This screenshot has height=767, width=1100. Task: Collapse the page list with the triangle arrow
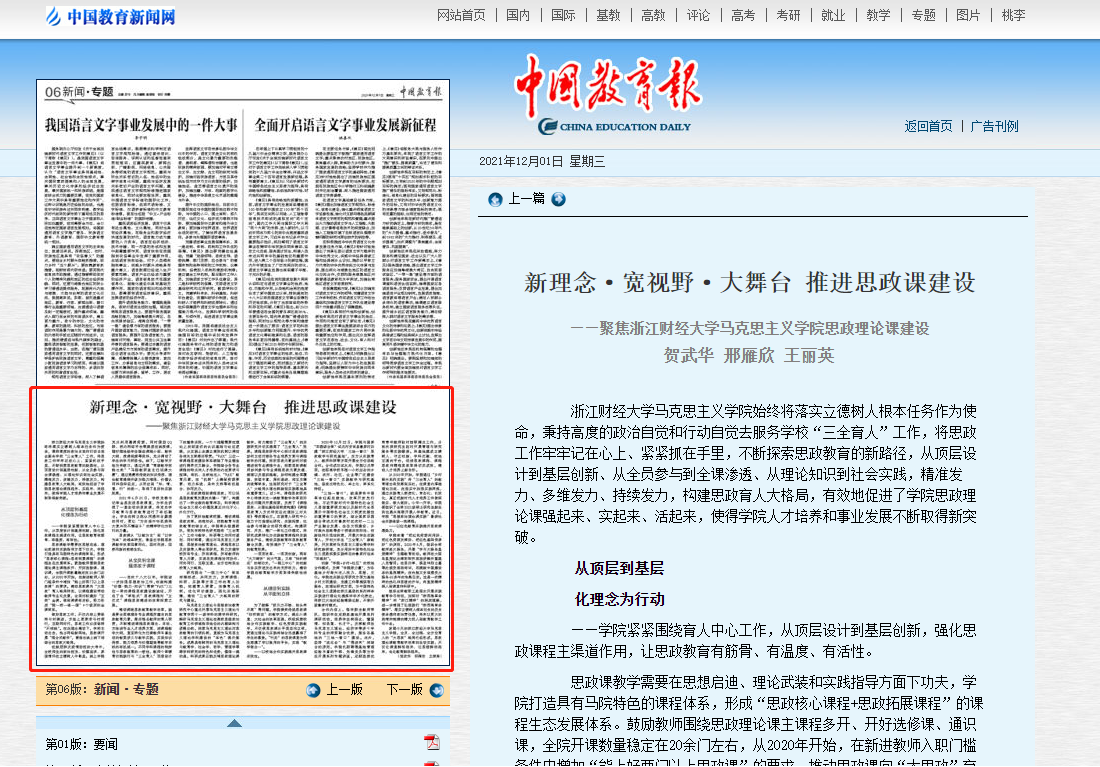[234, 723]
